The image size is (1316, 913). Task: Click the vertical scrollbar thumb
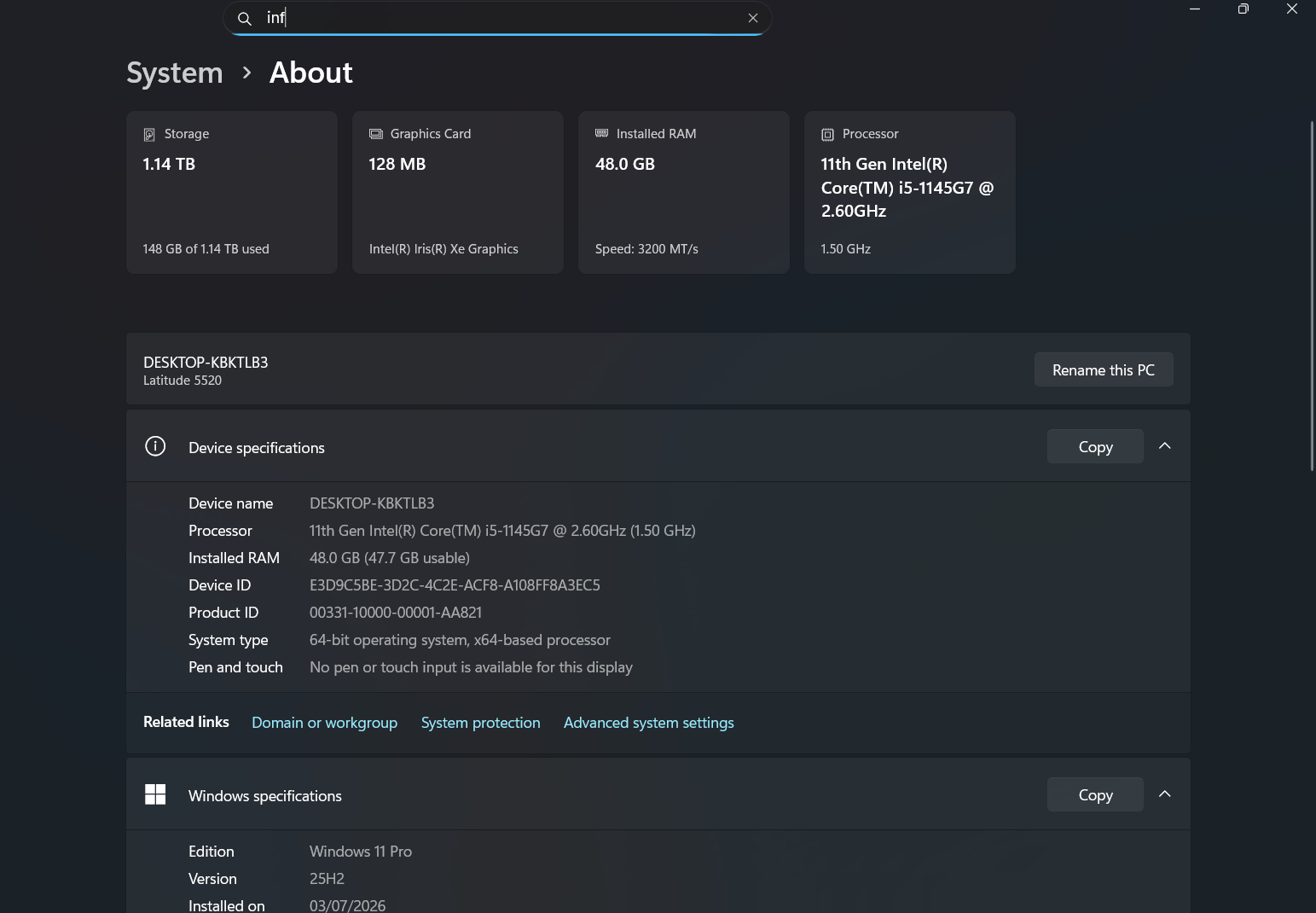coord(1312,295)
